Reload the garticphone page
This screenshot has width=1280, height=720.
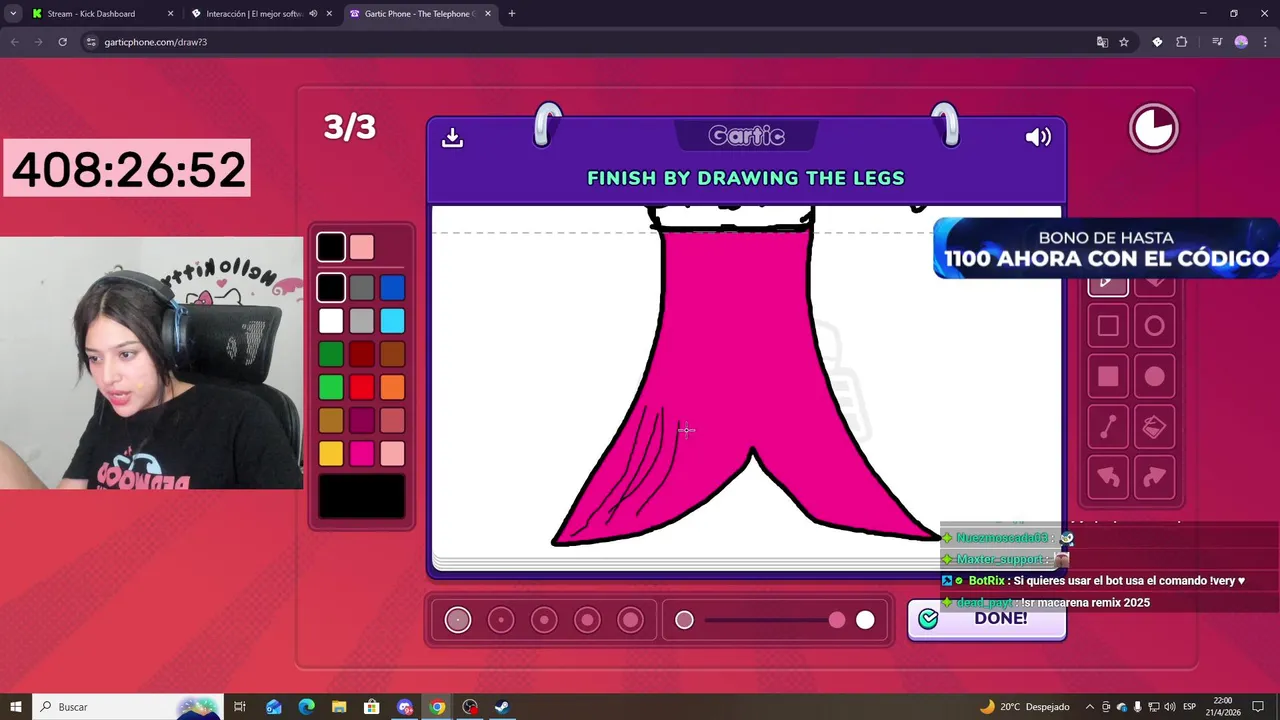62,42
